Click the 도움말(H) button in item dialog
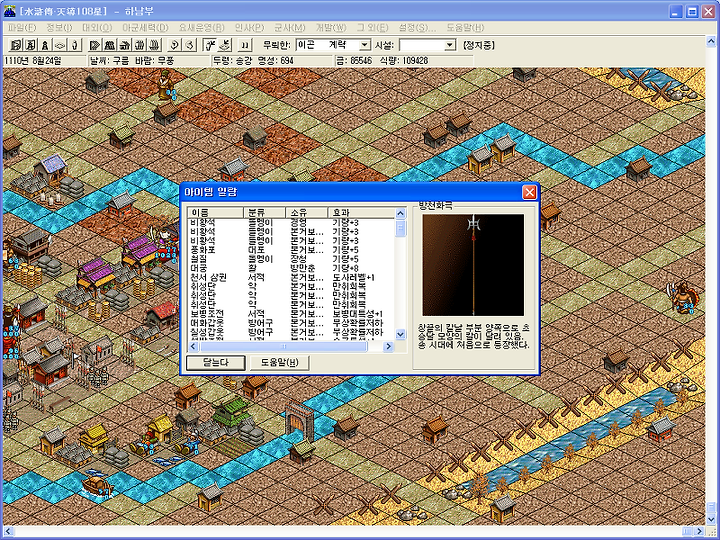The width and height of the screenshot is (720, 540). [279, 362]
